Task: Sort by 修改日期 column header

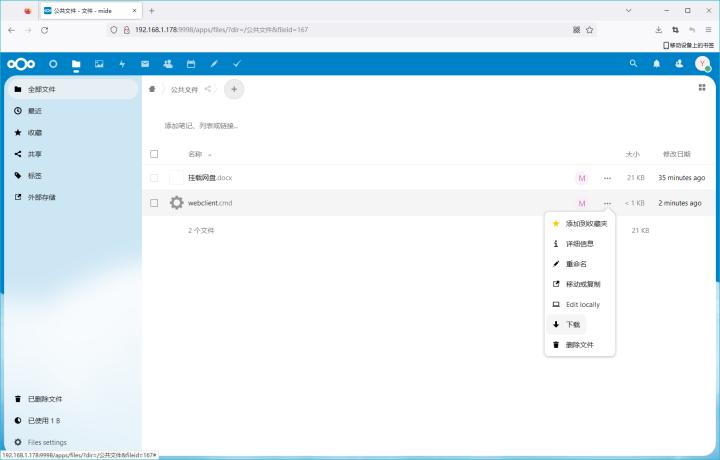Action: click(x=677, y=154)
